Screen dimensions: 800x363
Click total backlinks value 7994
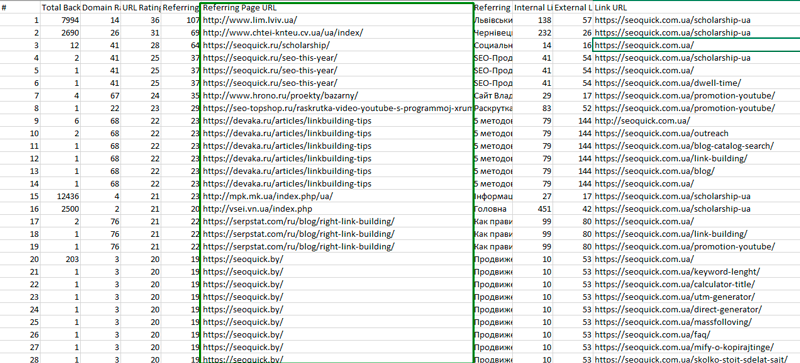click(60, 20)
